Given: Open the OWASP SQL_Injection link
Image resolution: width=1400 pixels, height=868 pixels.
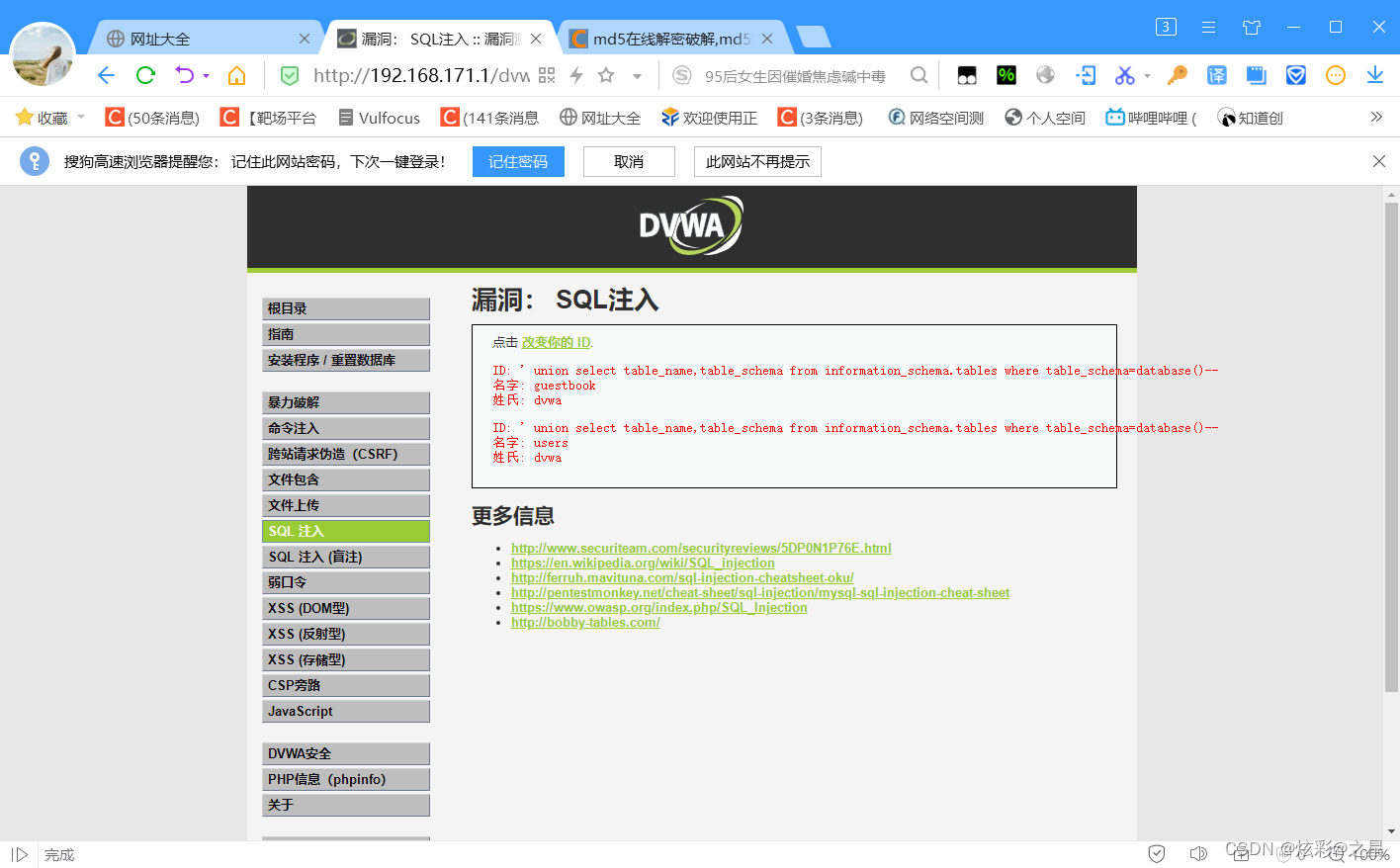Looking at the screenshot, I should 658,607.
